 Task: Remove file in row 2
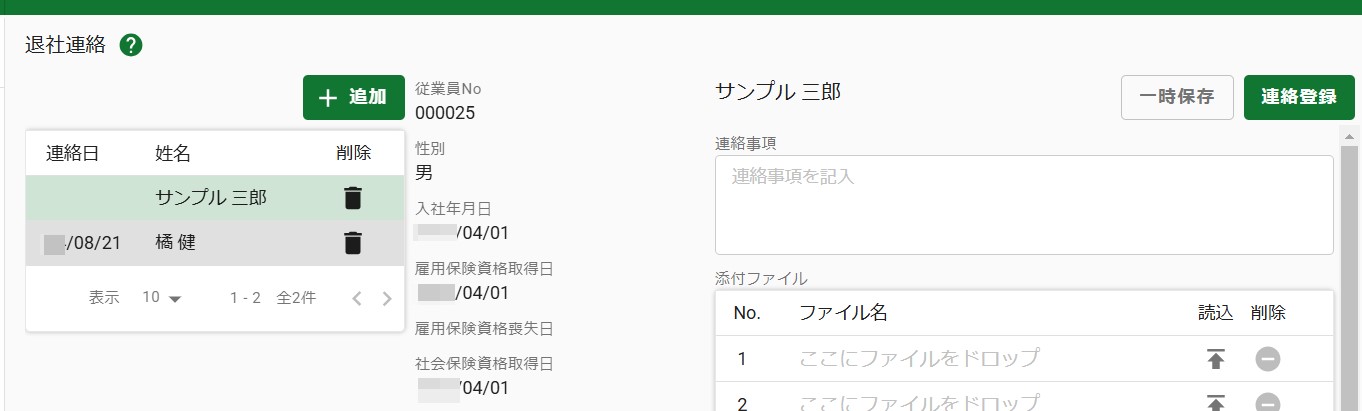1268,402
